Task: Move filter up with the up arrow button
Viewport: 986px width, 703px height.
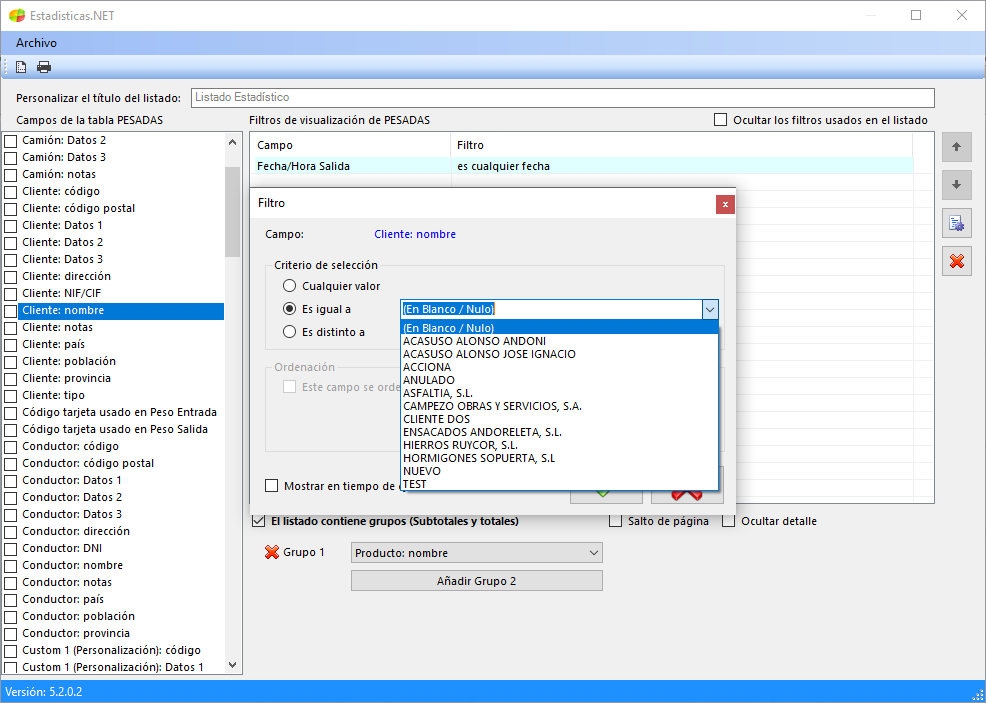Action: [x=956, y=147]
